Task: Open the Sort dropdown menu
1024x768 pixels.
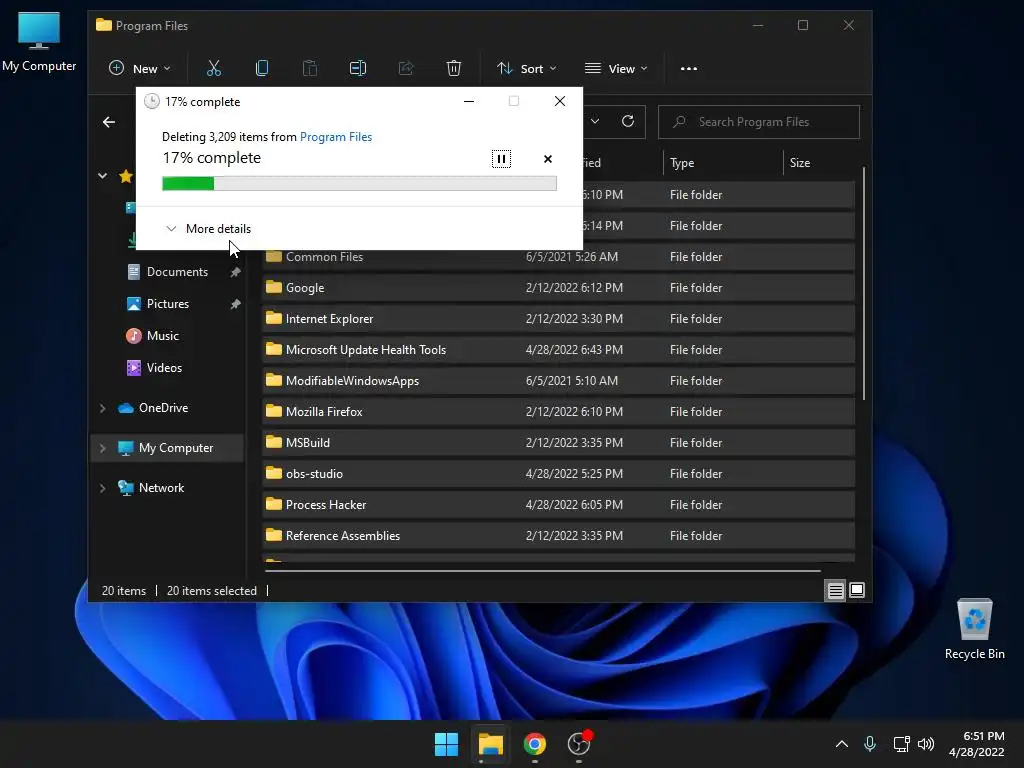Action: point(527,69)
